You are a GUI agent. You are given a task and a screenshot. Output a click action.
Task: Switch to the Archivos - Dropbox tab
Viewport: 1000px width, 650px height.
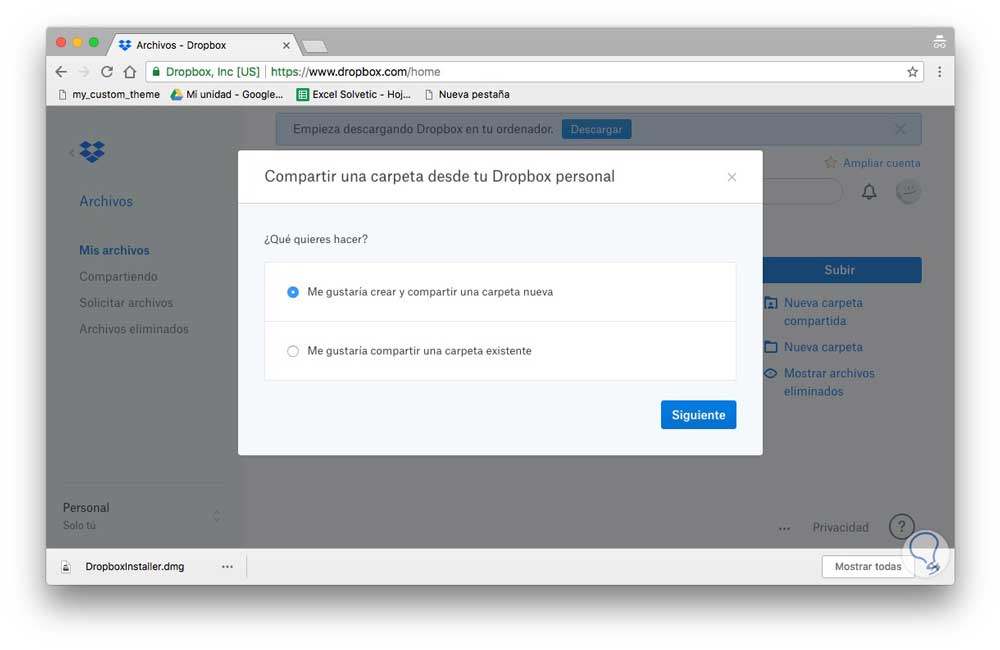pyautogui.click(x=203, y=45)
